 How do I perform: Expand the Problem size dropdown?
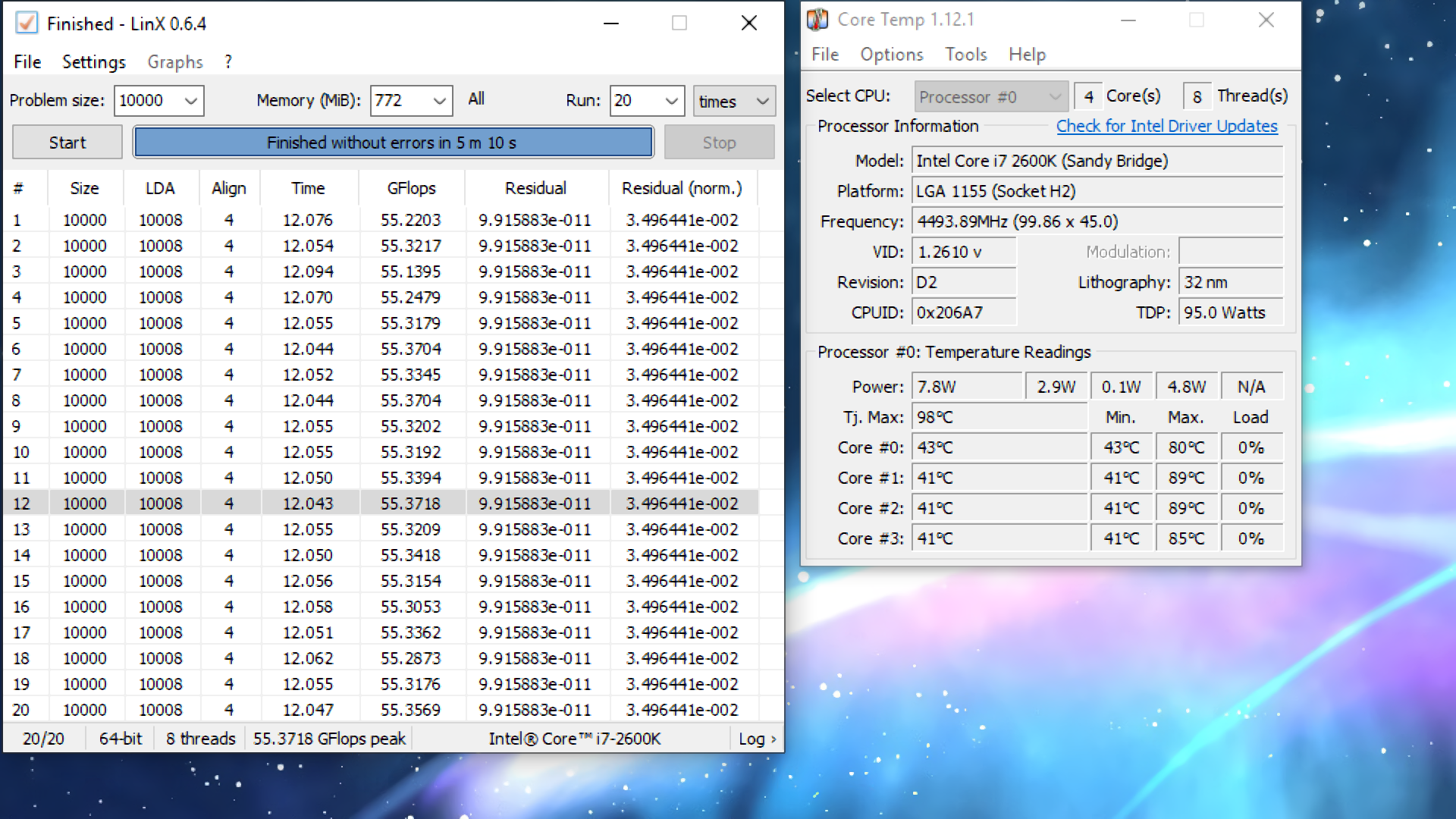pyautogui.click(x=191, y=101)
